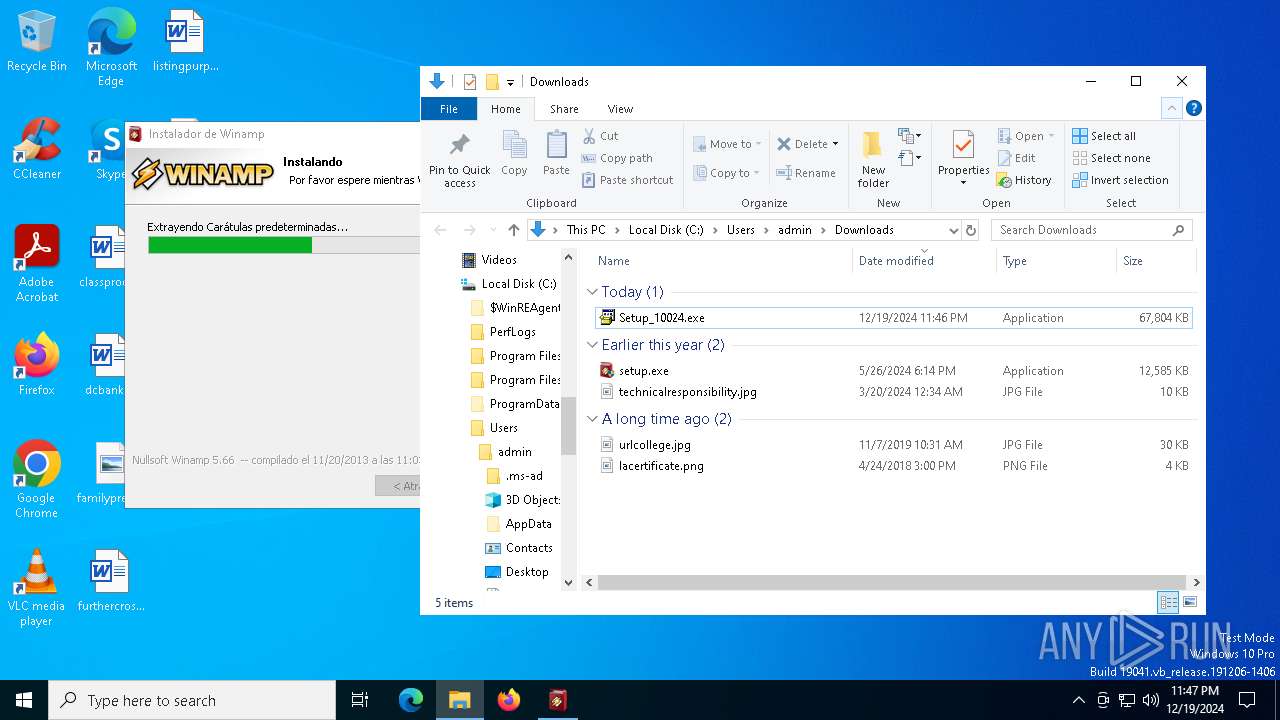The height and width of the screenshot is (720, 1280).
Task: Click the Copy ribbon icon
Action: tap(514, 153)
